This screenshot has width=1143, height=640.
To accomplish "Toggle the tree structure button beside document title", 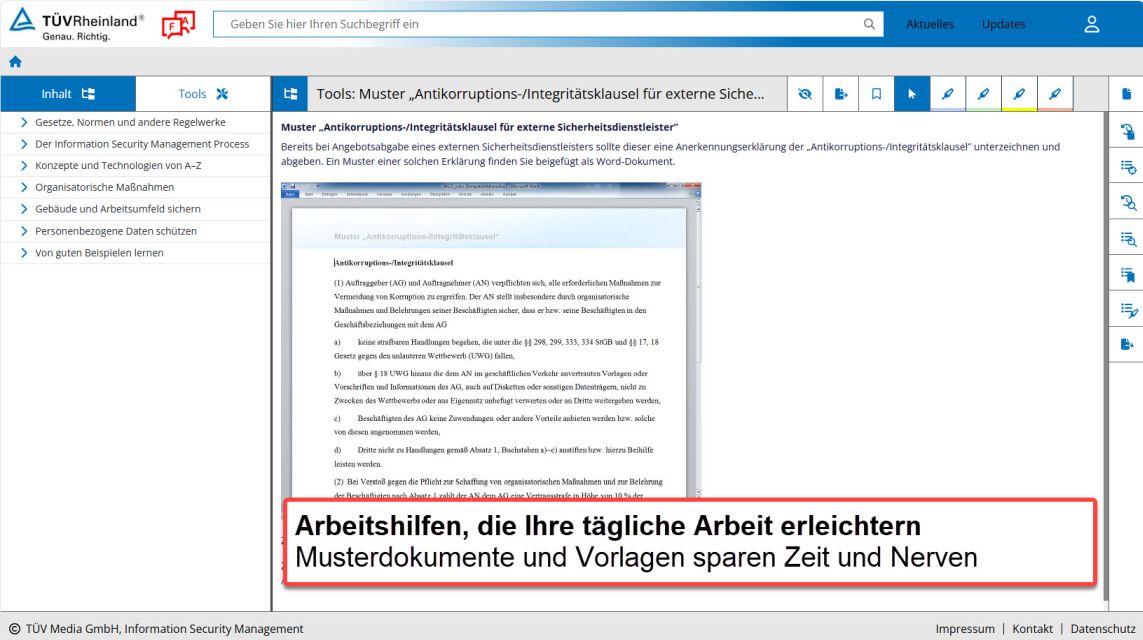I will point(290,94).
